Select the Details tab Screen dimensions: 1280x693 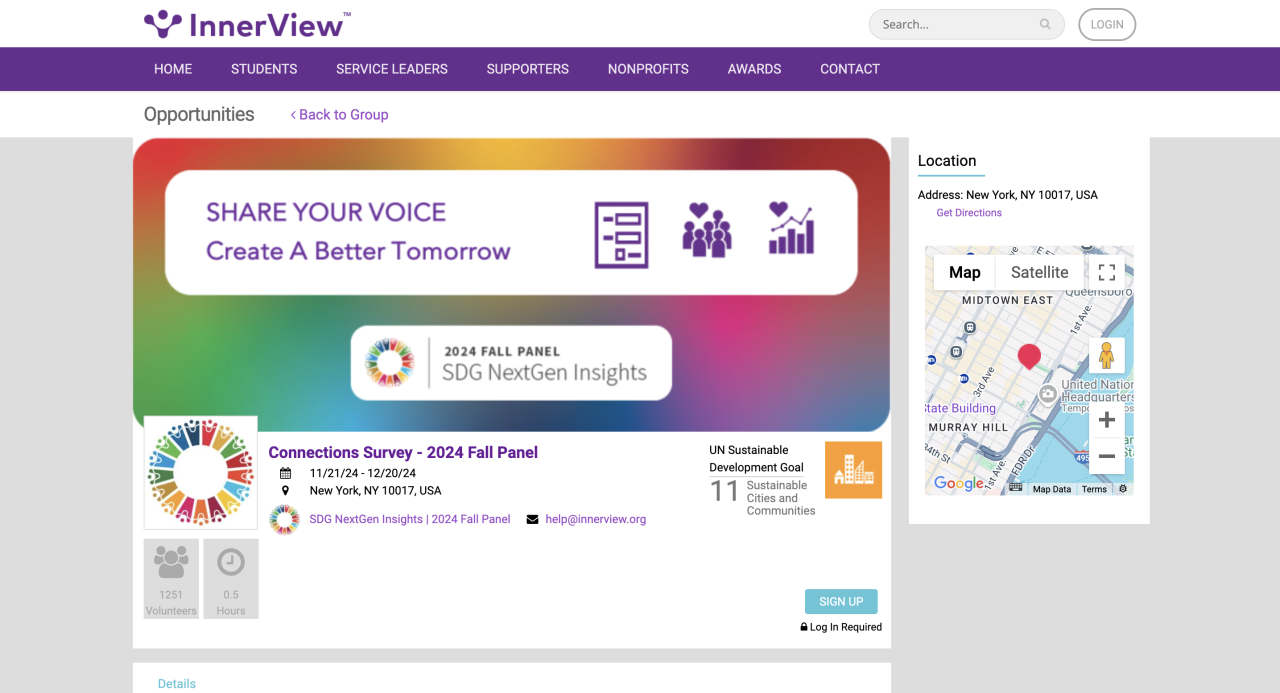(x=177, y=684)
